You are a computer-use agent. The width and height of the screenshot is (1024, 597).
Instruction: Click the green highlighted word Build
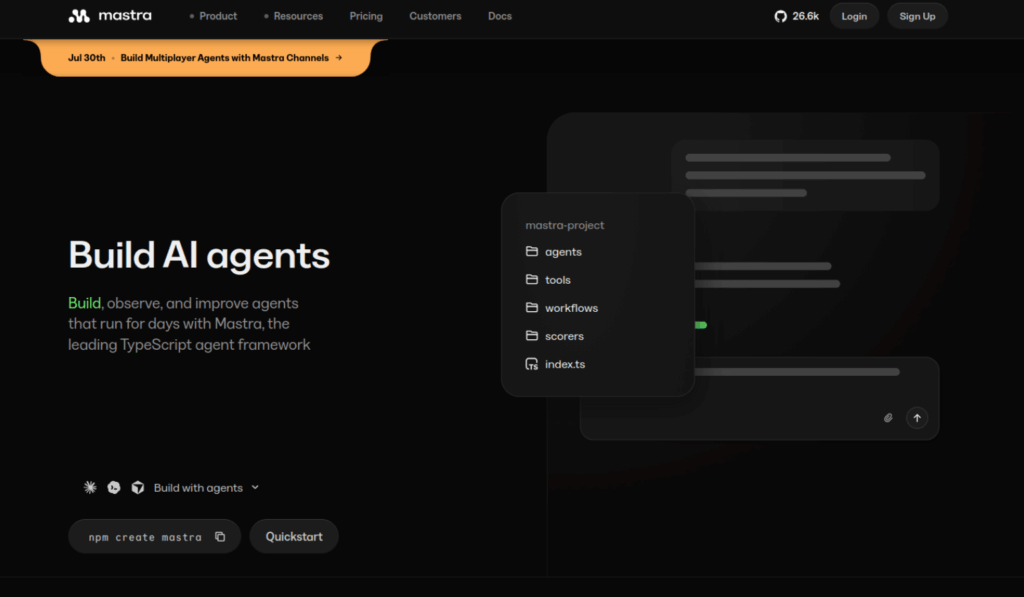point(84,303)
